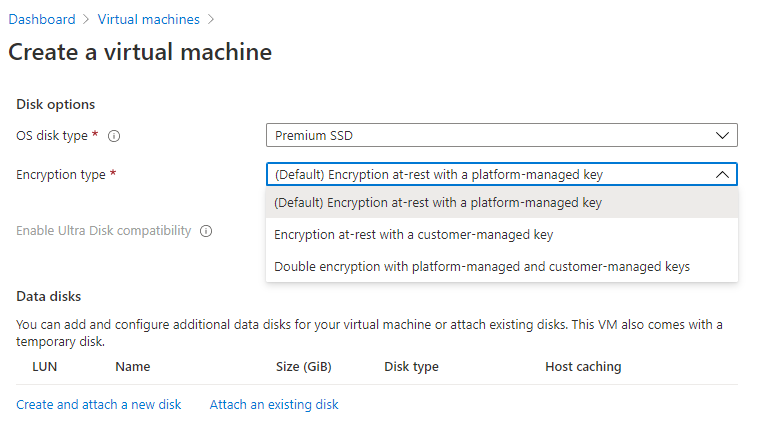Click the Name column header
The image size is (763, 430).
[x=132, y=367]
